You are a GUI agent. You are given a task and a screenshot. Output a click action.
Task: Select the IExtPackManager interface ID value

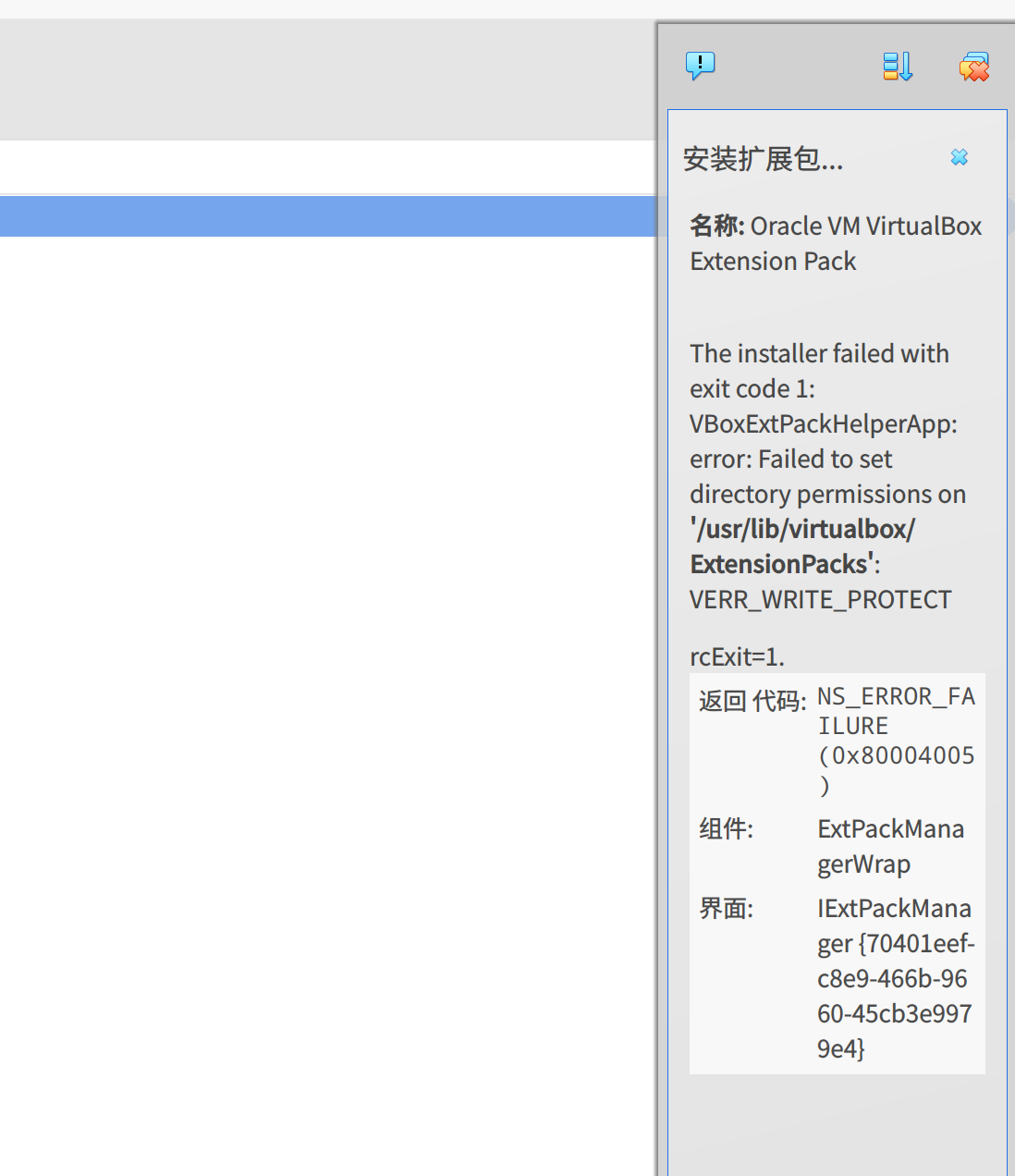(896, 978)
